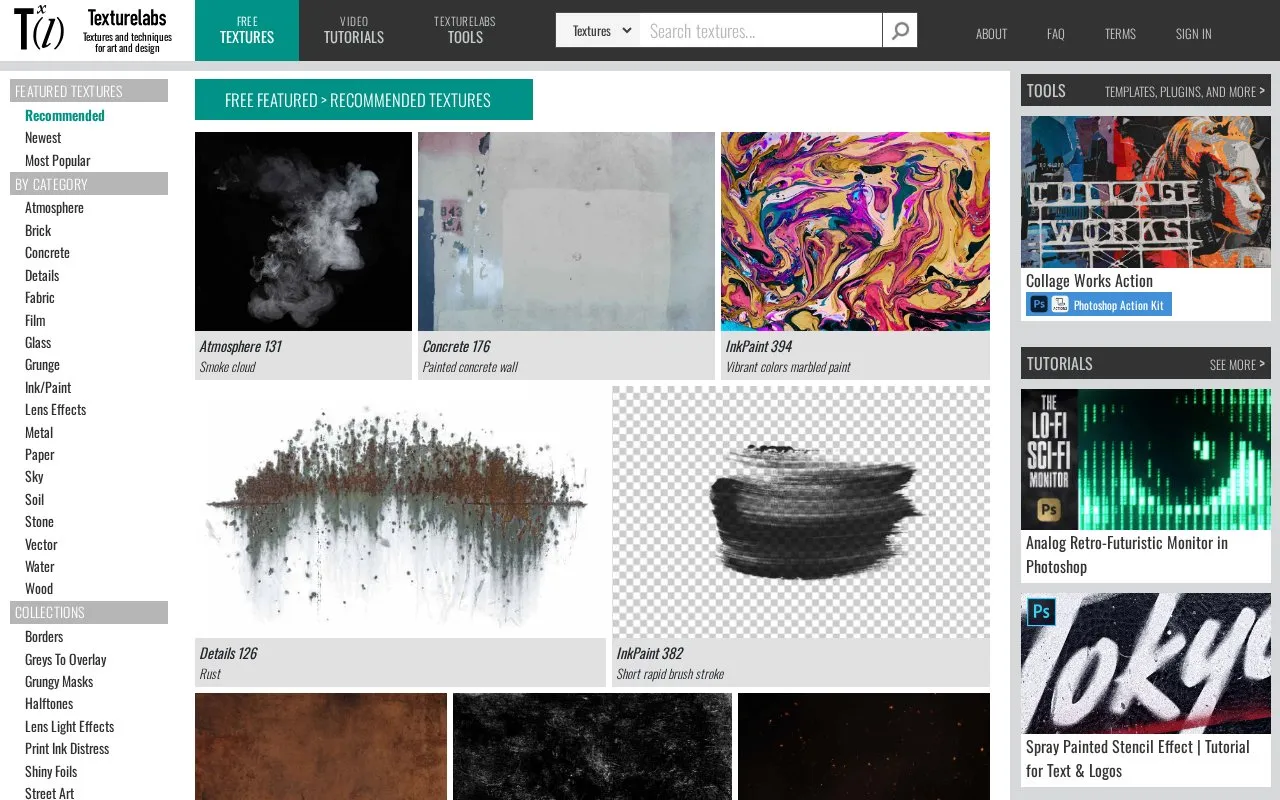The height and width of the screenshot is (800, 1280).
Task: Open the Video Tutorials tab
Action: point(354,30)
